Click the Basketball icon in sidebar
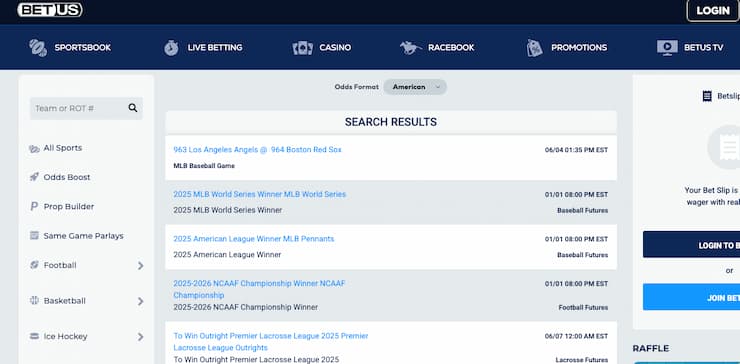The height and width of the screenshot is (364, 740). point(34,301)
